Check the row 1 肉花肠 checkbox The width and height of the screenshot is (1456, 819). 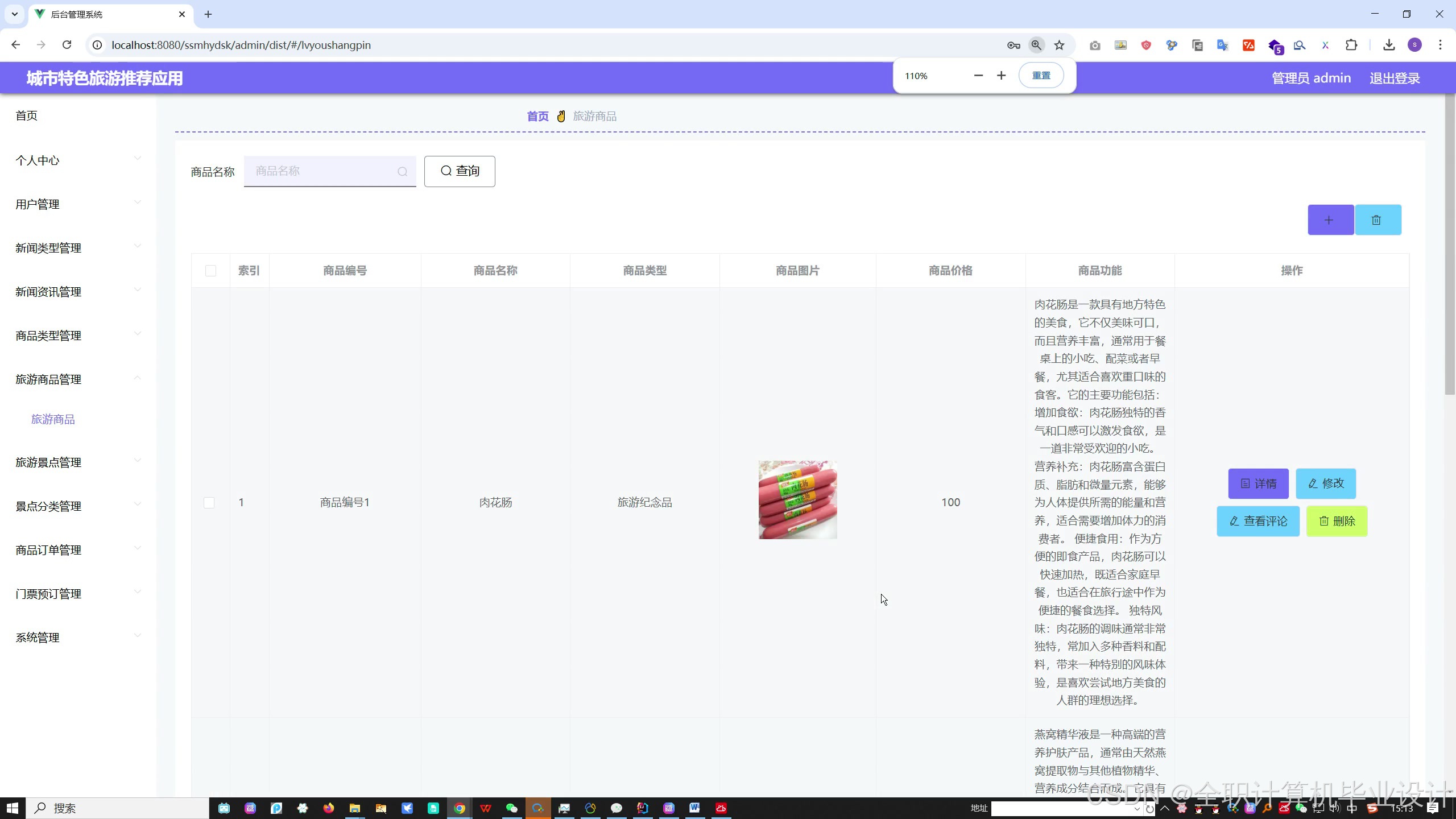[209, 503]
